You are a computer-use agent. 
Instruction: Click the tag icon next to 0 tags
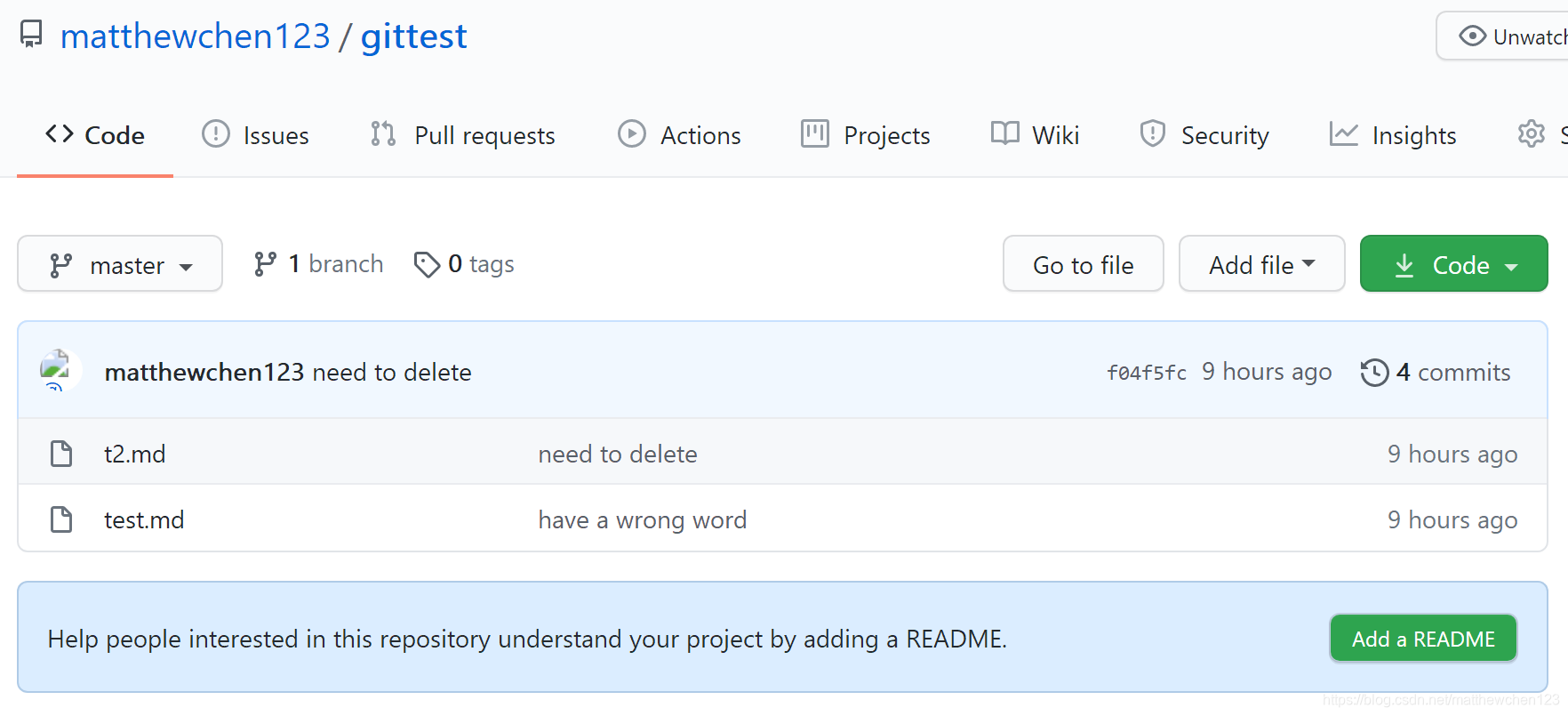[x=427, y=264]
